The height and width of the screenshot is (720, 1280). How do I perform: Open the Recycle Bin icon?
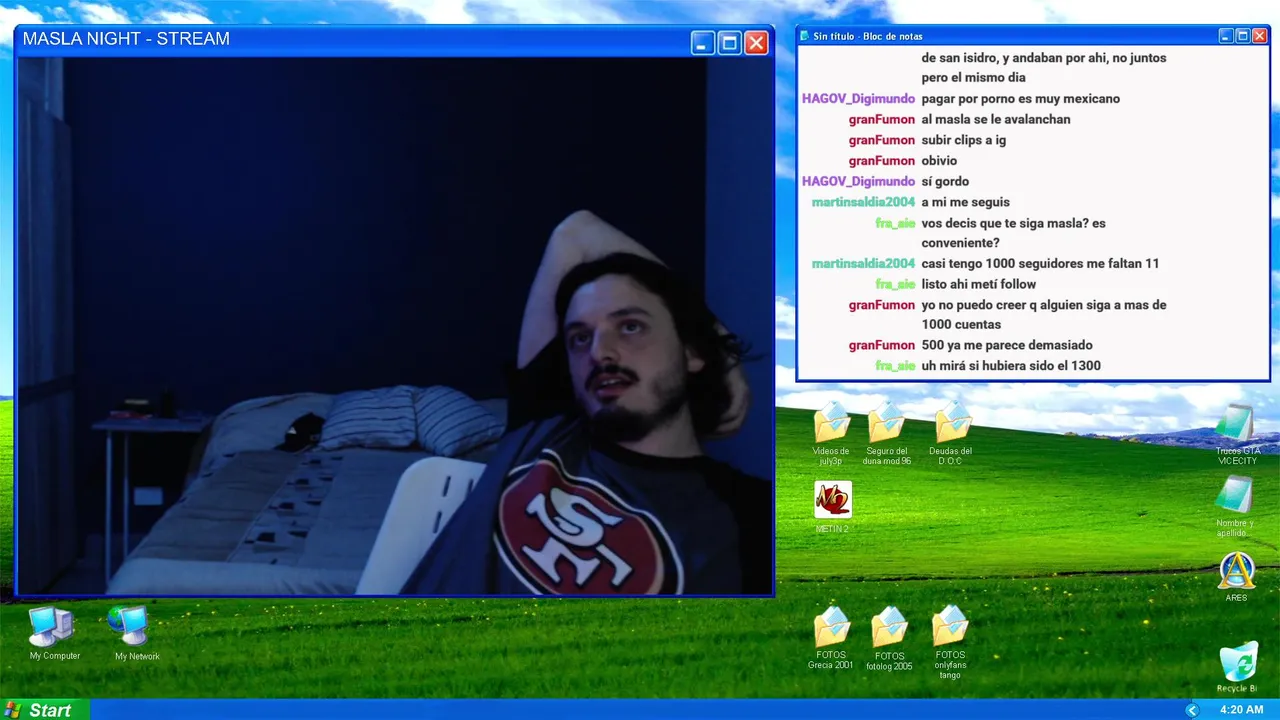[x=1237, y=668]
